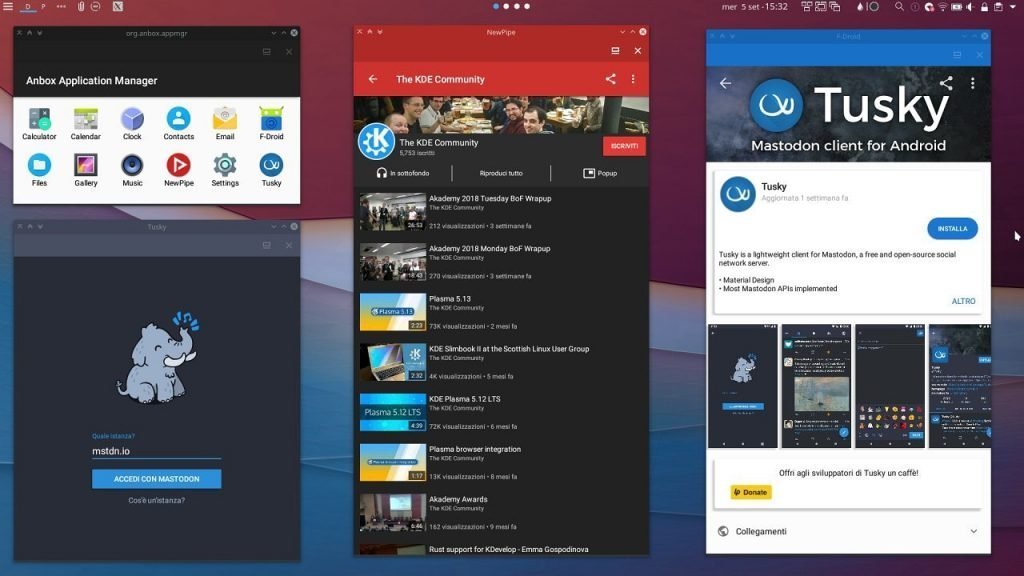Screen dimensions: 1024x576
Task: Open the Plasma 5.13 video thumbnail
Action: pyautogui.click(x=392, y=312)
